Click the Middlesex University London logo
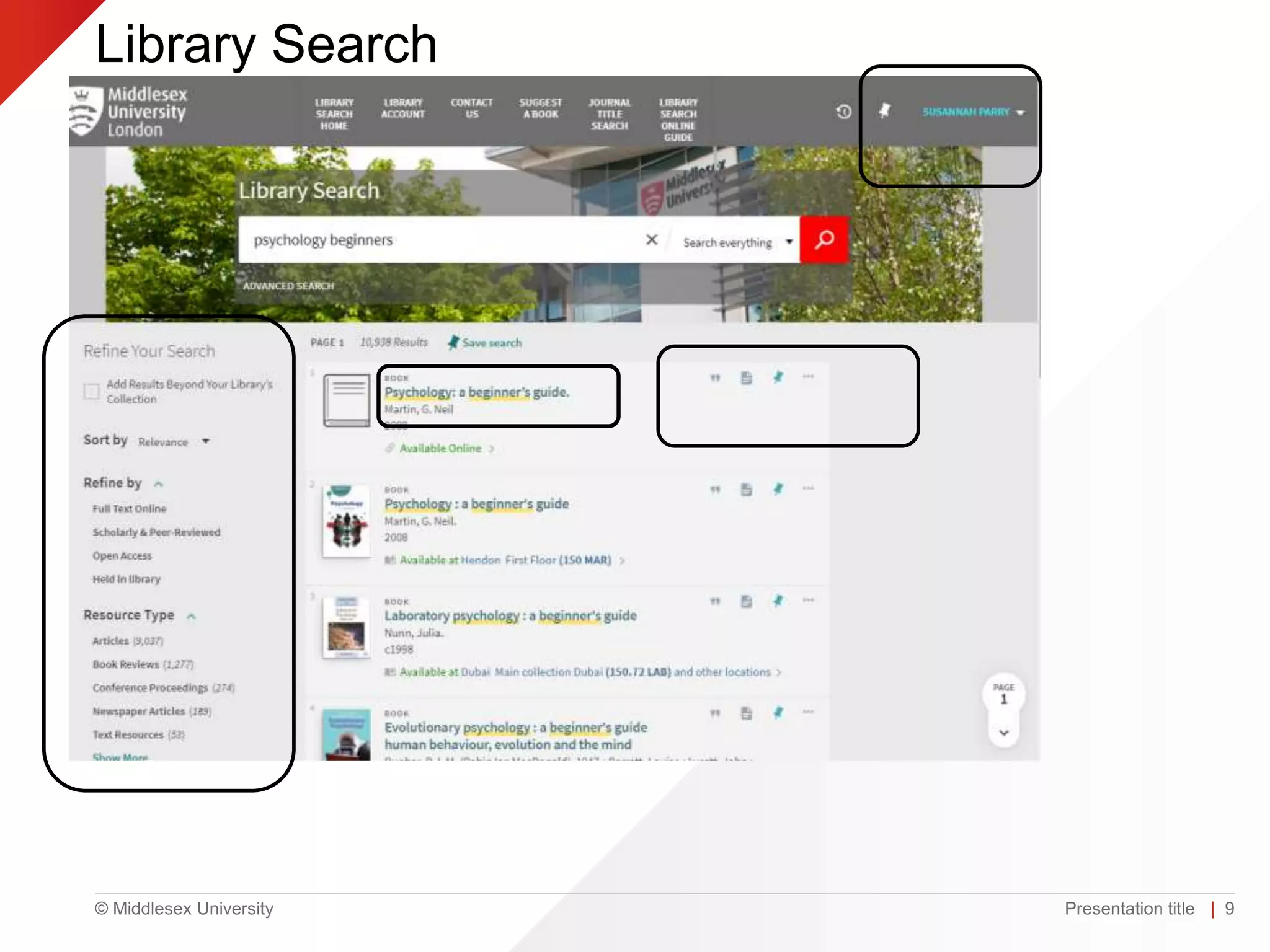The width and height of the screenshot is (1270, 952). 128,112
